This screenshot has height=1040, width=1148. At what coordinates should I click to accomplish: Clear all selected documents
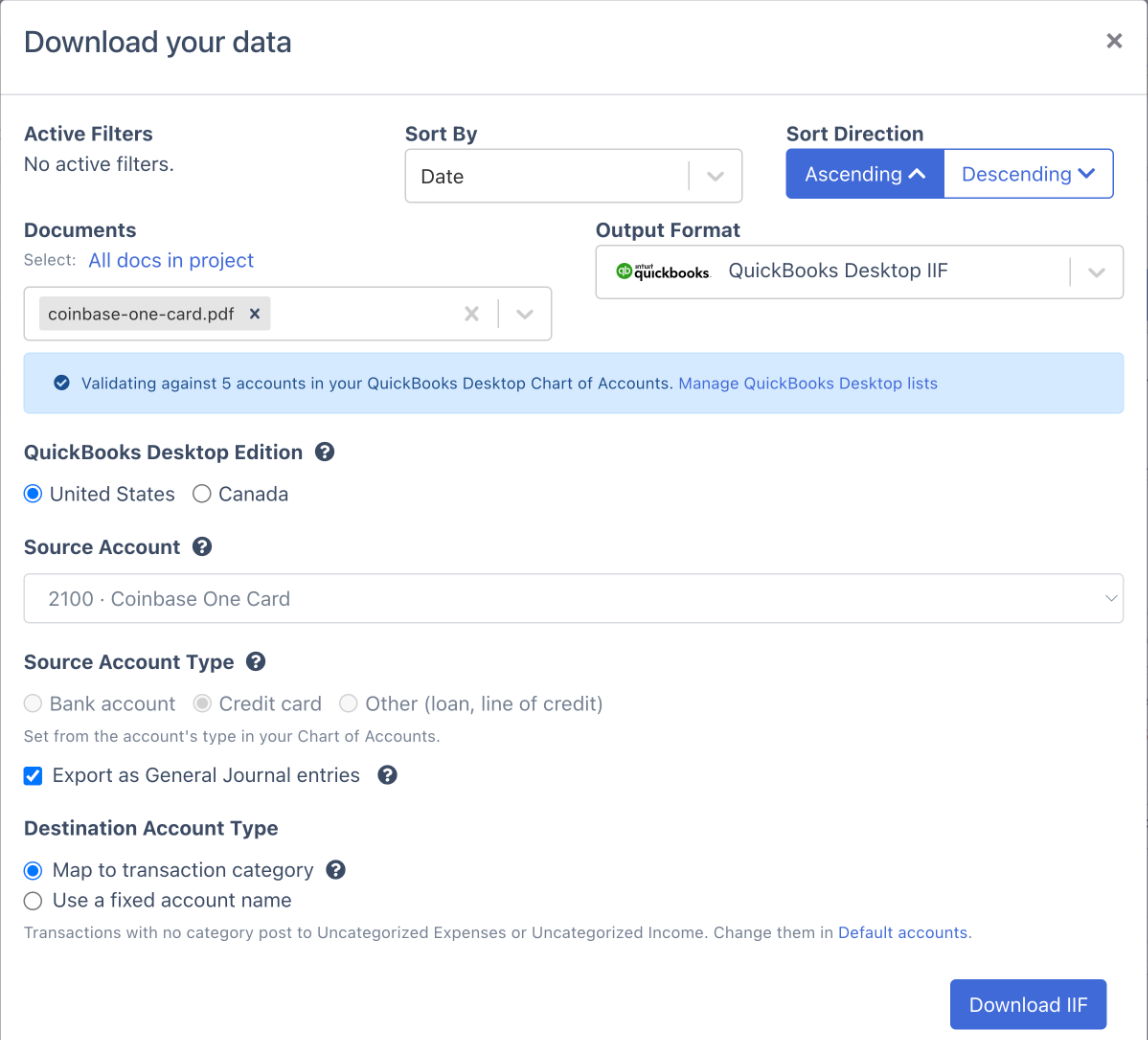coord(472,313)
